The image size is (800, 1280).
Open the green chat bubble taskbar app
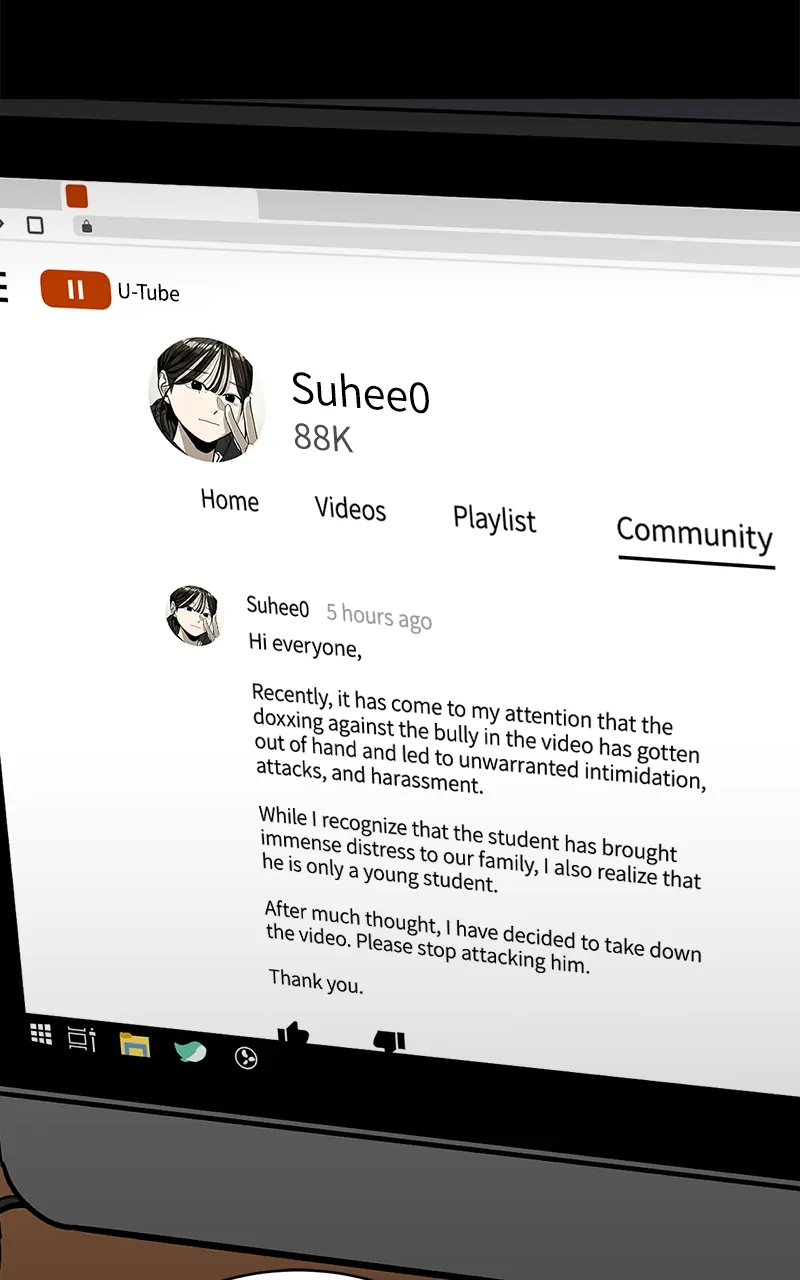point(190,1050)
